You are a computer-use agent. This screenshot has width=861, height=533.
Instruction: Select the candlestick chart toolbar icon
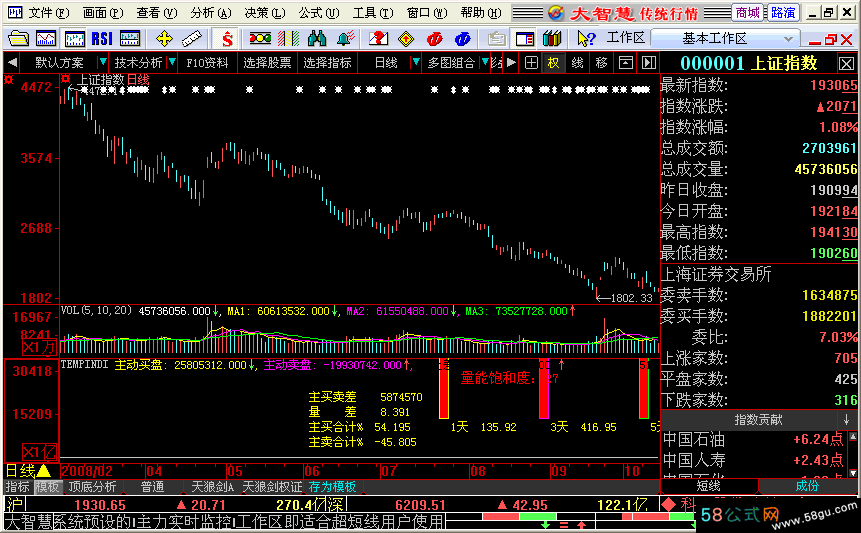coord(74,38)
